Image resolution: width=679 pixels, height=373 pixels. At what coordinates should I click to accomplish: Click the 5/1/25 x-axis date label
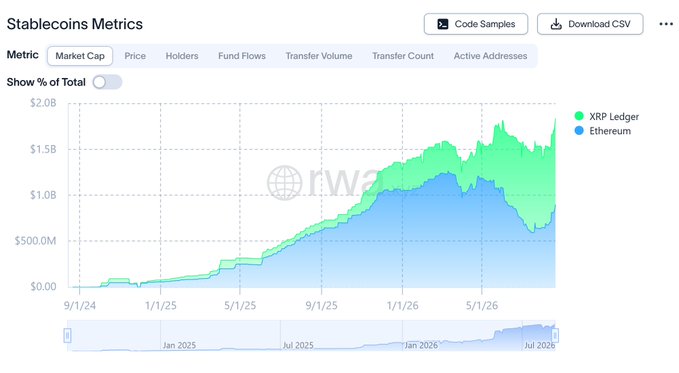pyautogui.click(x=240, y=305)
